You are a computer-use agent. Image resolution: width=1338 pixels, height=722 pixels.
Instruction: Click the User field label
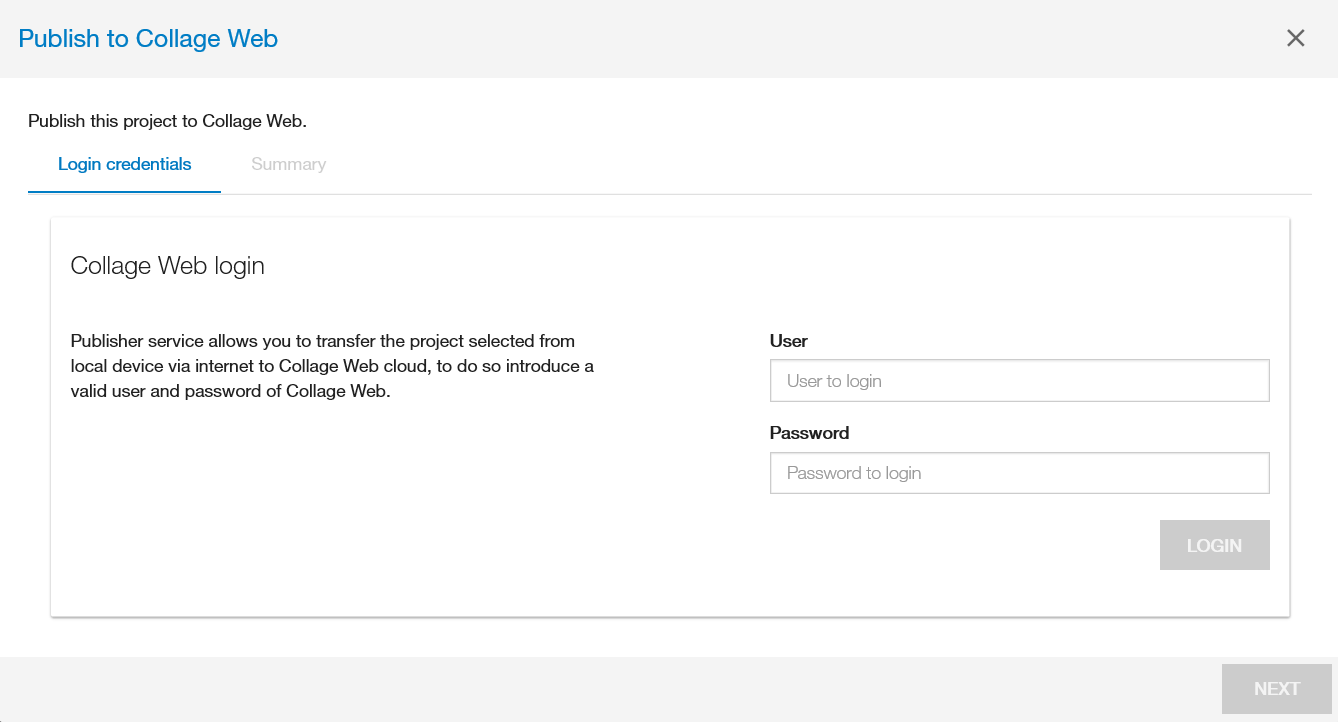pos(788,341)
